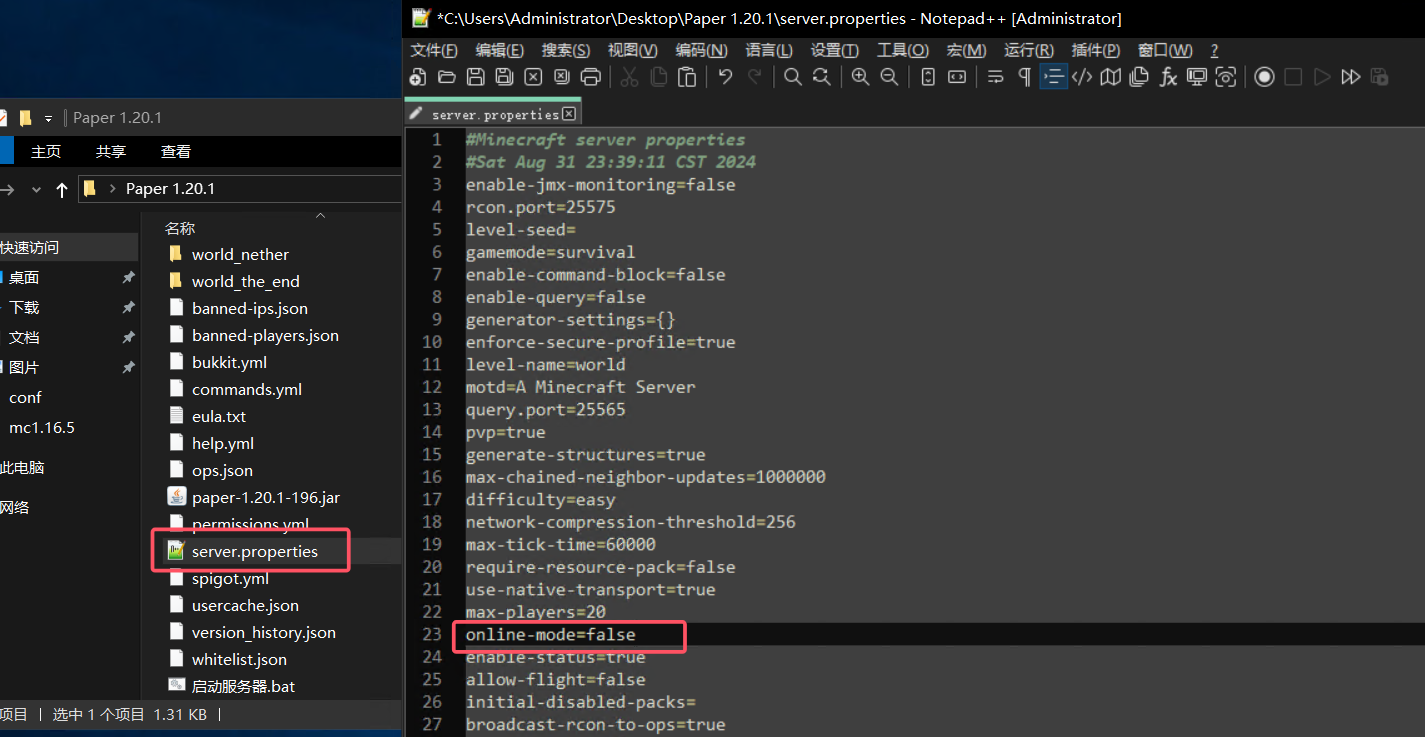Undo the last edit via toolbar

click(726, 77)
